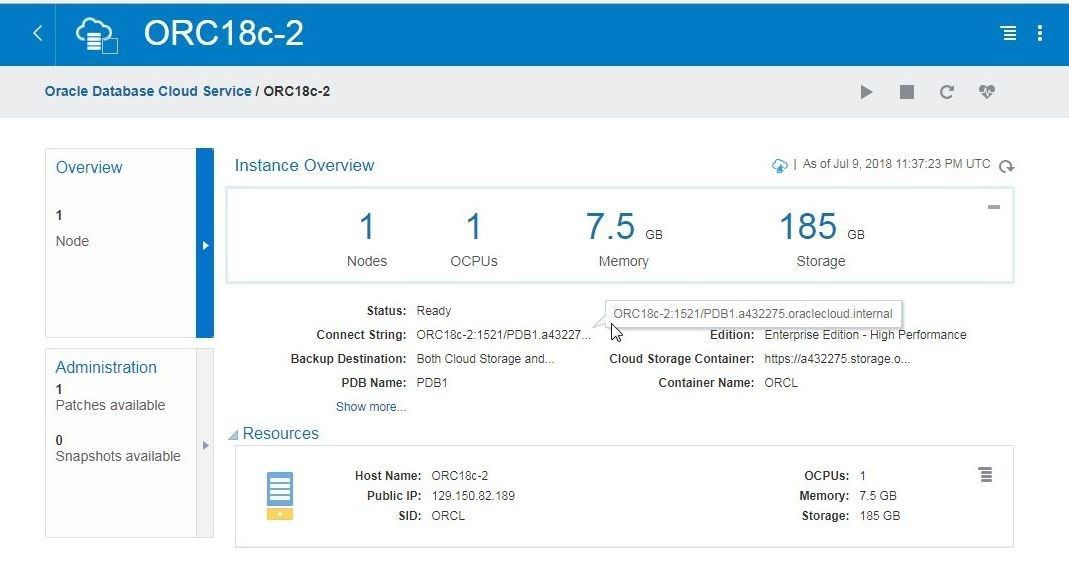This screenshot has width=1069, height=569.
Task: Click the cloud database service icon
Action: pyautogui.click(x=96, y=34)
